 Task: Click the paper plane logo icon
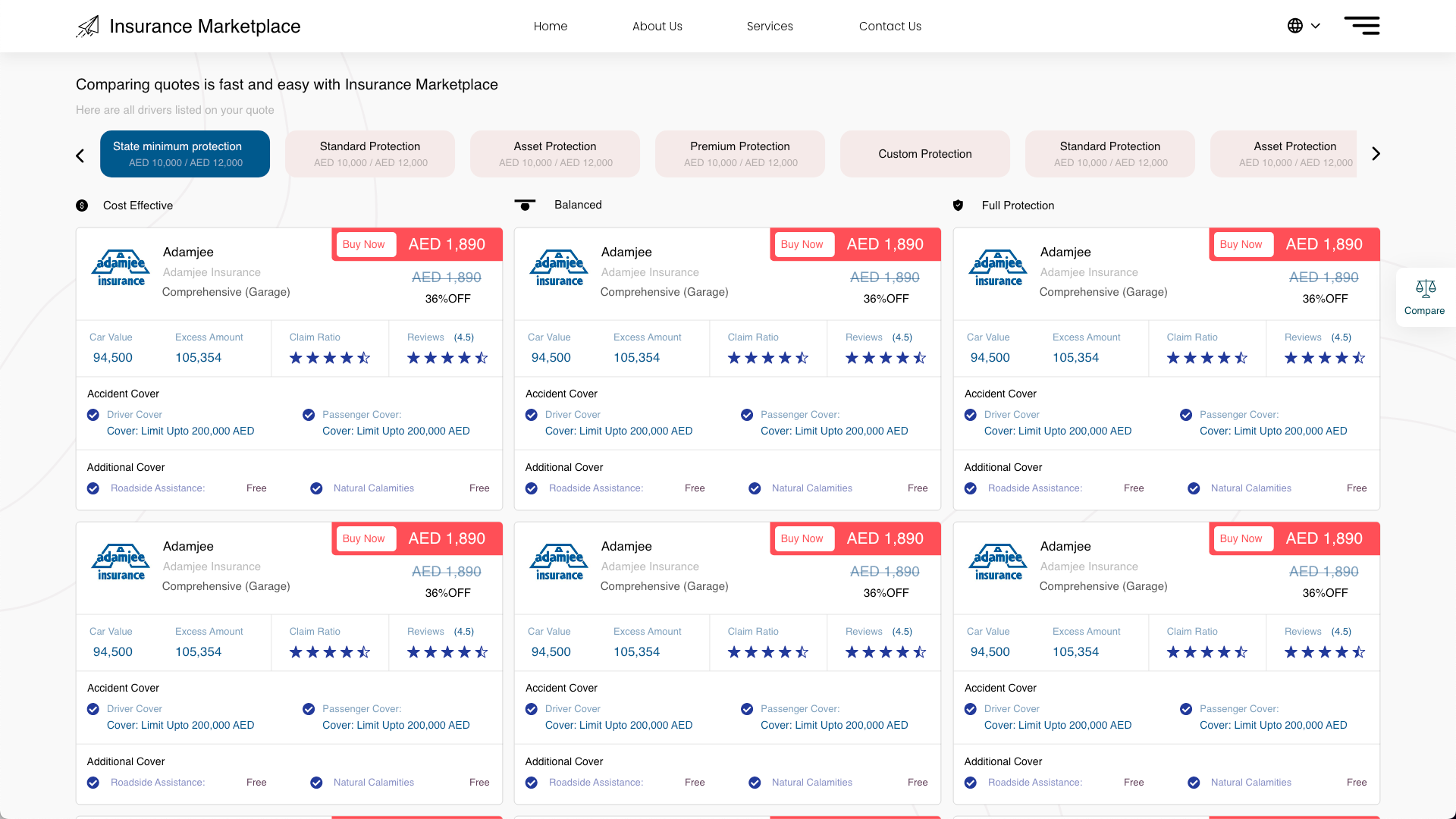click(x=88, y=27)
